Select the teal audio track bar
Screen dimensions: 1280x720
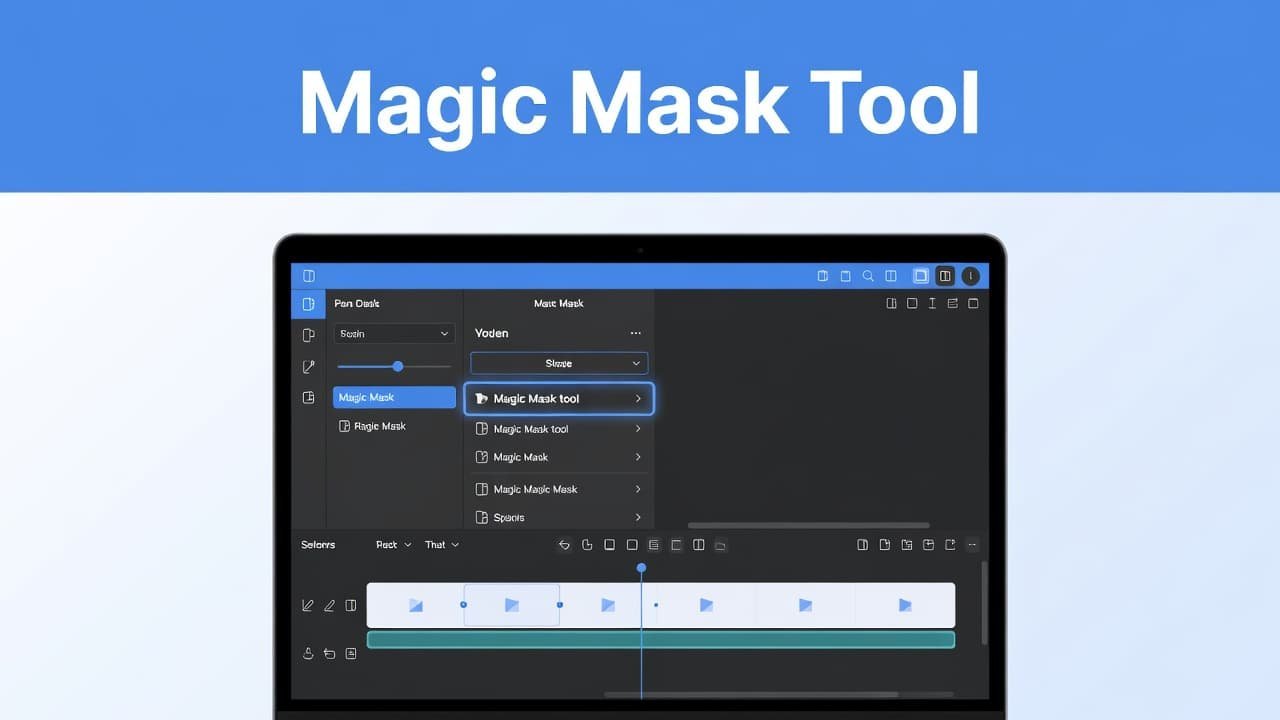point(661,639)
